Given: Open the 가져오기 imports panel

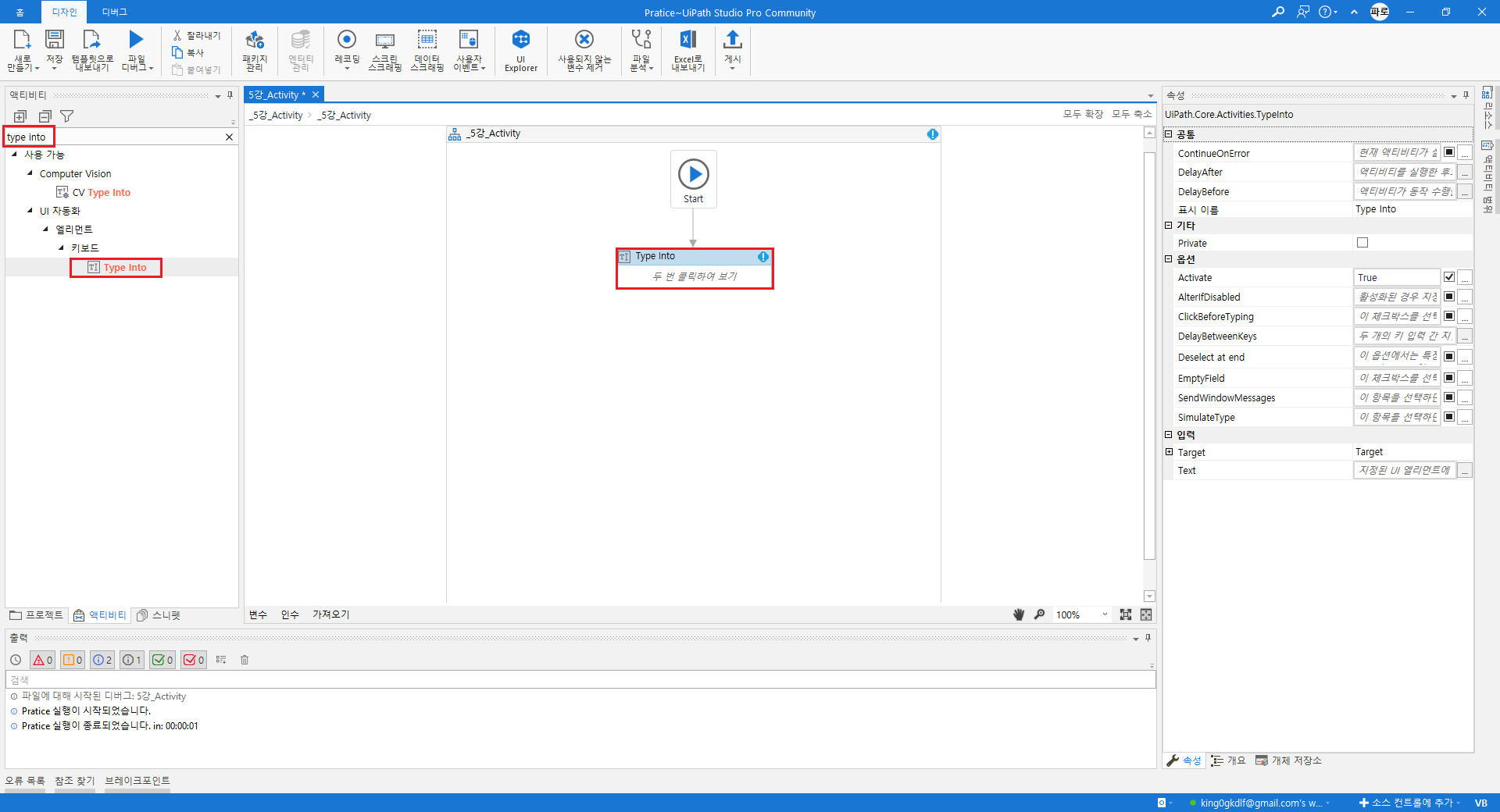Looking at the screenshot, I should tap(331, 614).
